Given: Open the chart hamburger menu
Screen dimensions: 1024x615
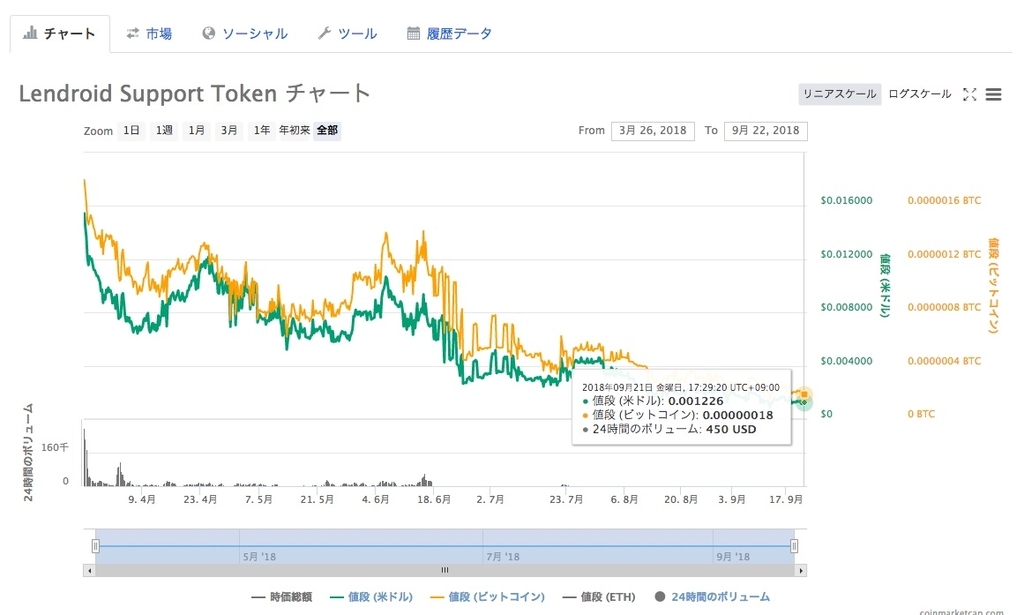Looking at the screenshot, I should pos(993,95).
